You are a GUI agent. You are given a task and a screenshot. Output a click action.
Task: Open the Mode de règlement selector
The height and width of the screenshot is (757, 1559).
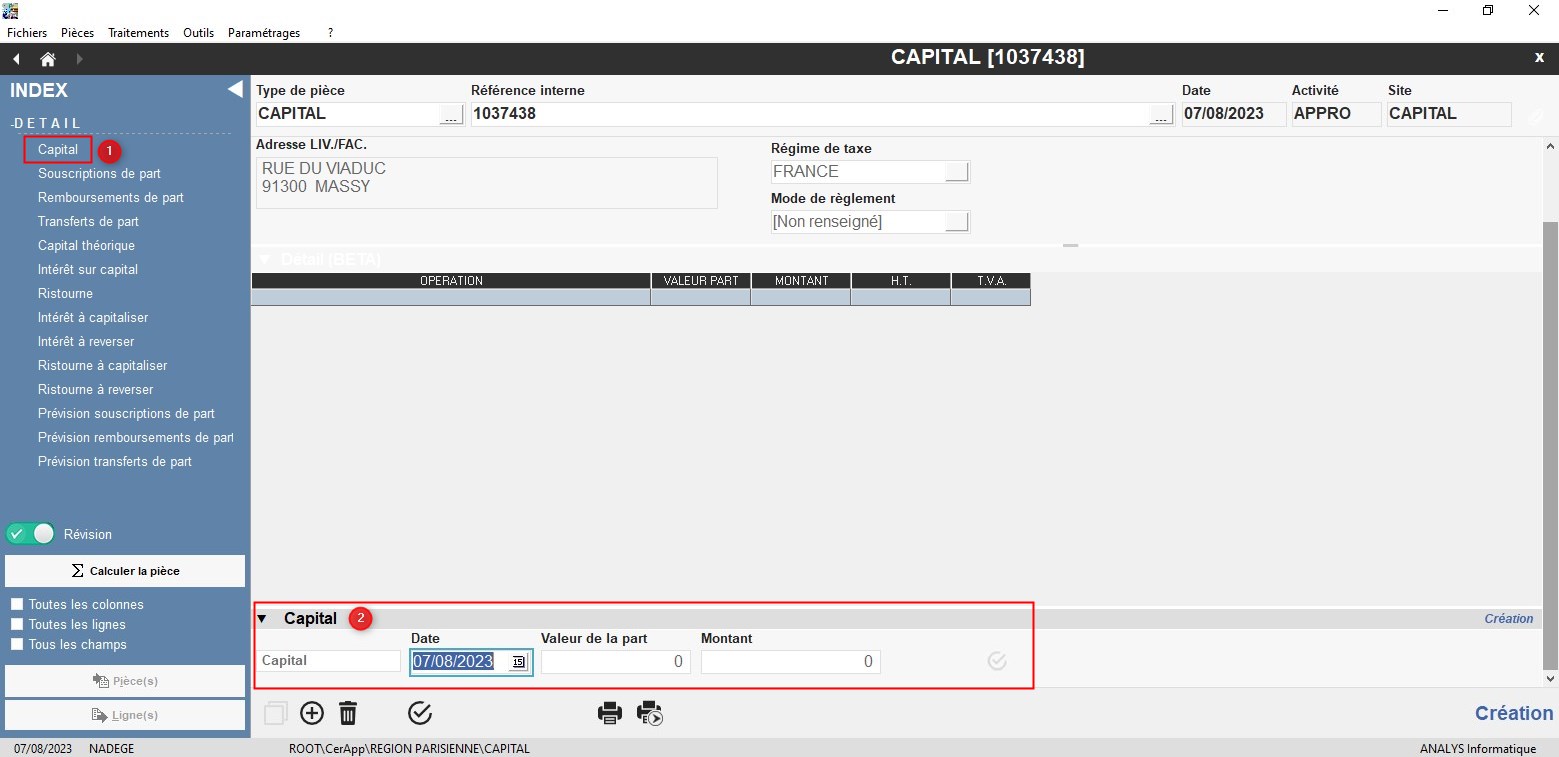point(957,222)
